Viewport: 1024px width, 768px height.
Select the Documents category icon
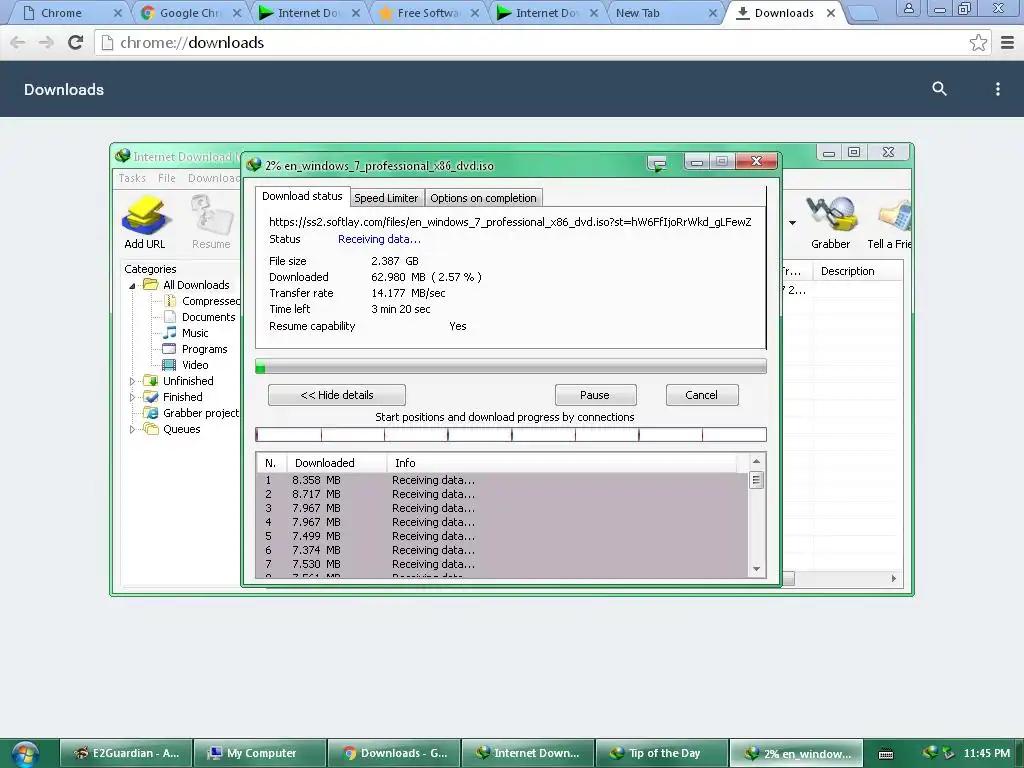170,317
